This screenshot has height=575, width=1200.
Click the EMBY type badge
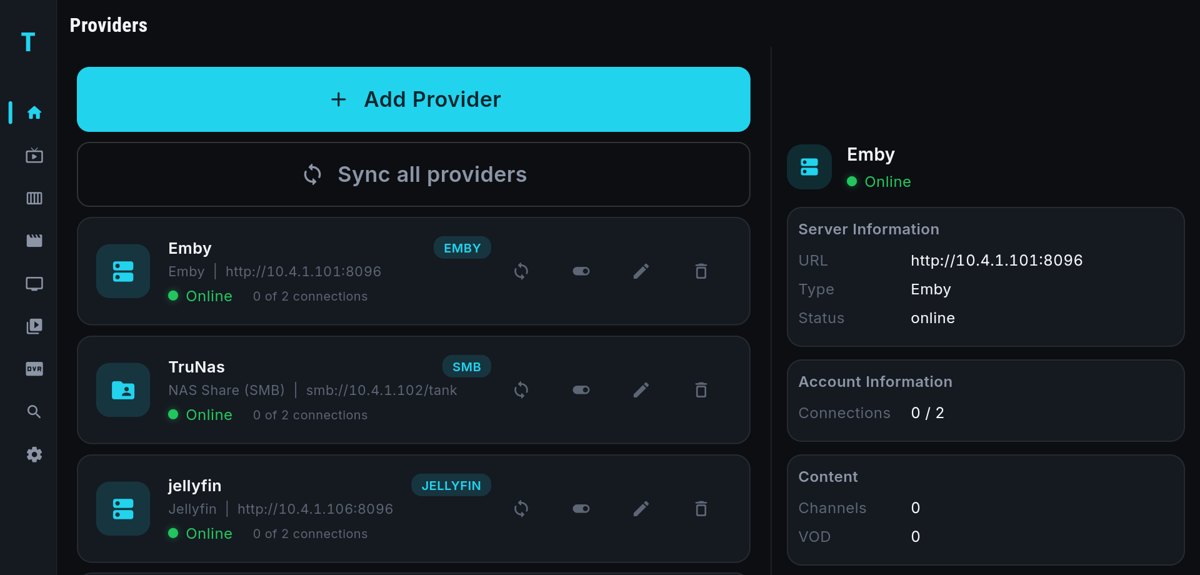(x=462, y=248)
